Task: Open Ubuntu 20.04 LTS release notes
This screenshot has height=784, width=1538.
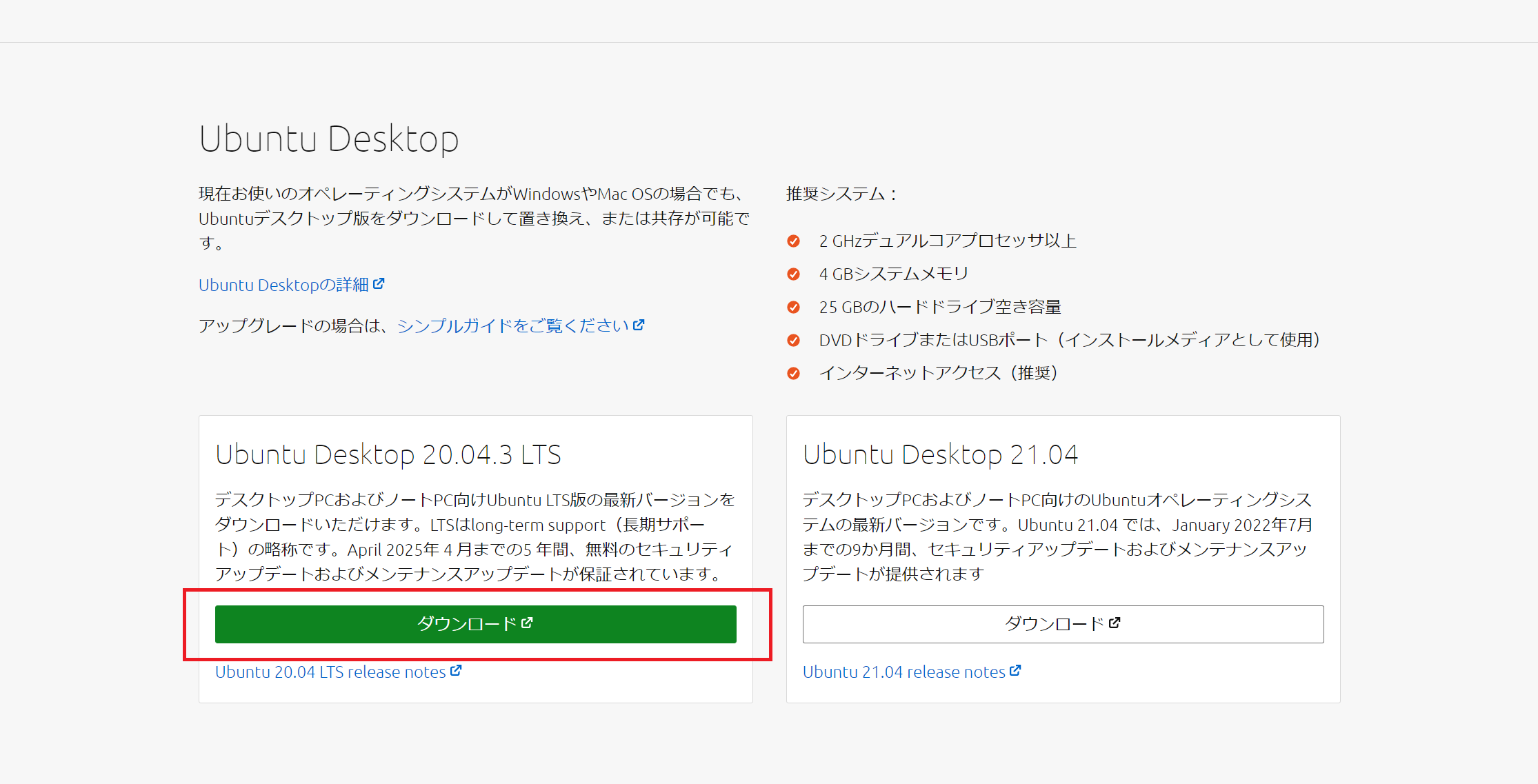Action: (330, 672)
